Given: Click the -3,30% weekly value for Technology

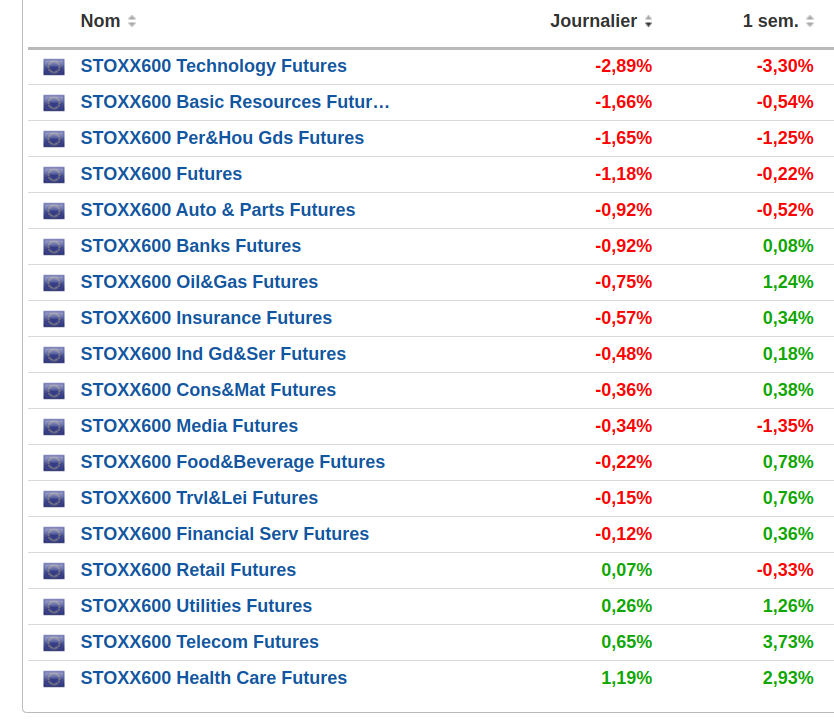Looking at the screenshot, I should (x=785, y=66).
